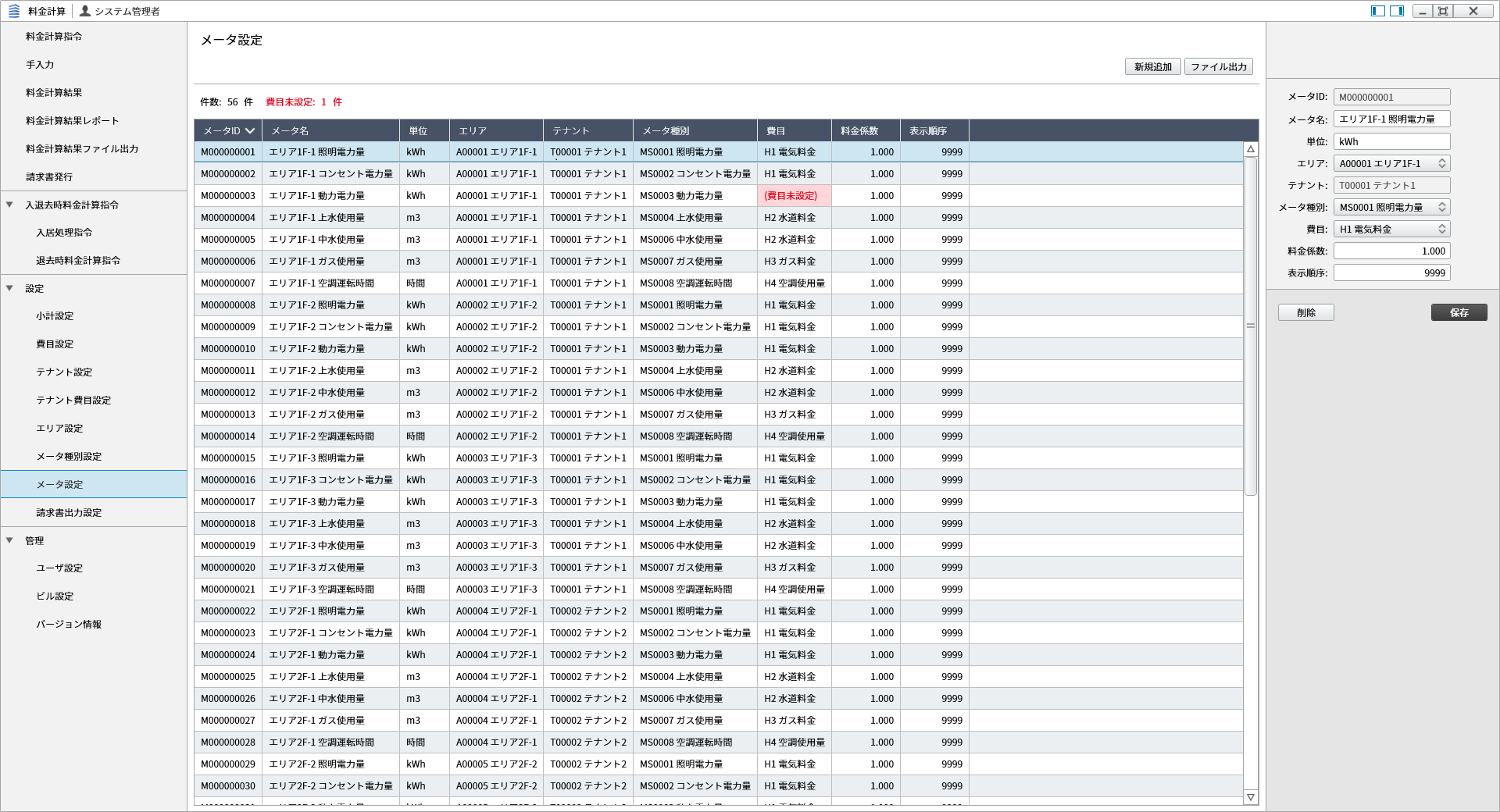Click scroll up arrow in table scrollbar
This screenshot has height=812, width=1500.
pos(1251,149)
